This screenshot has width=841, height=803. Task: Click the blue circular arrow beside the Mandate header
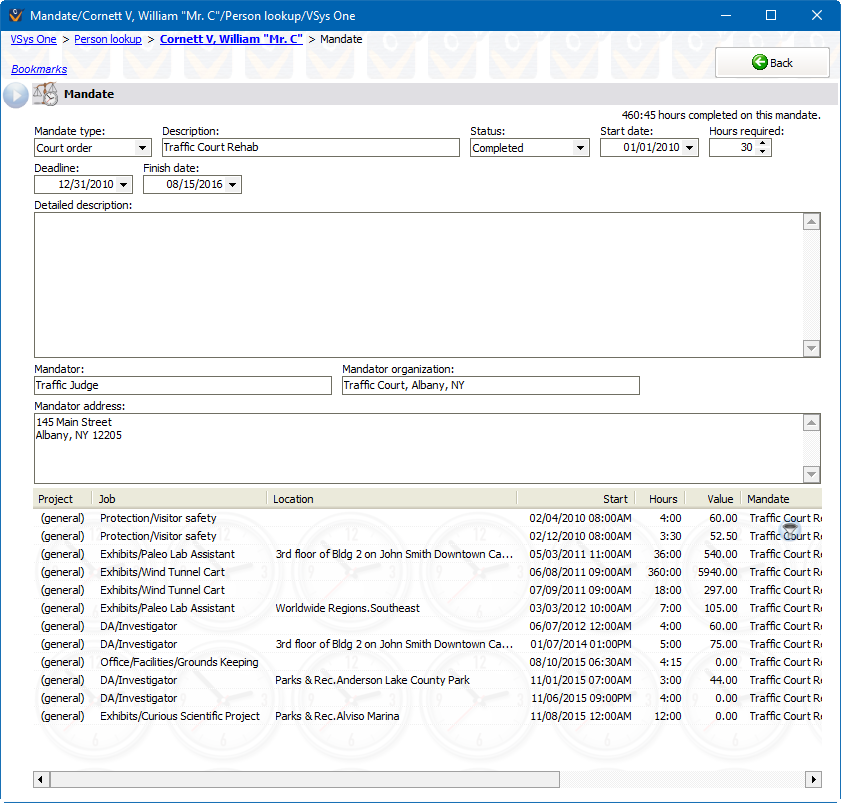point(15,95)
